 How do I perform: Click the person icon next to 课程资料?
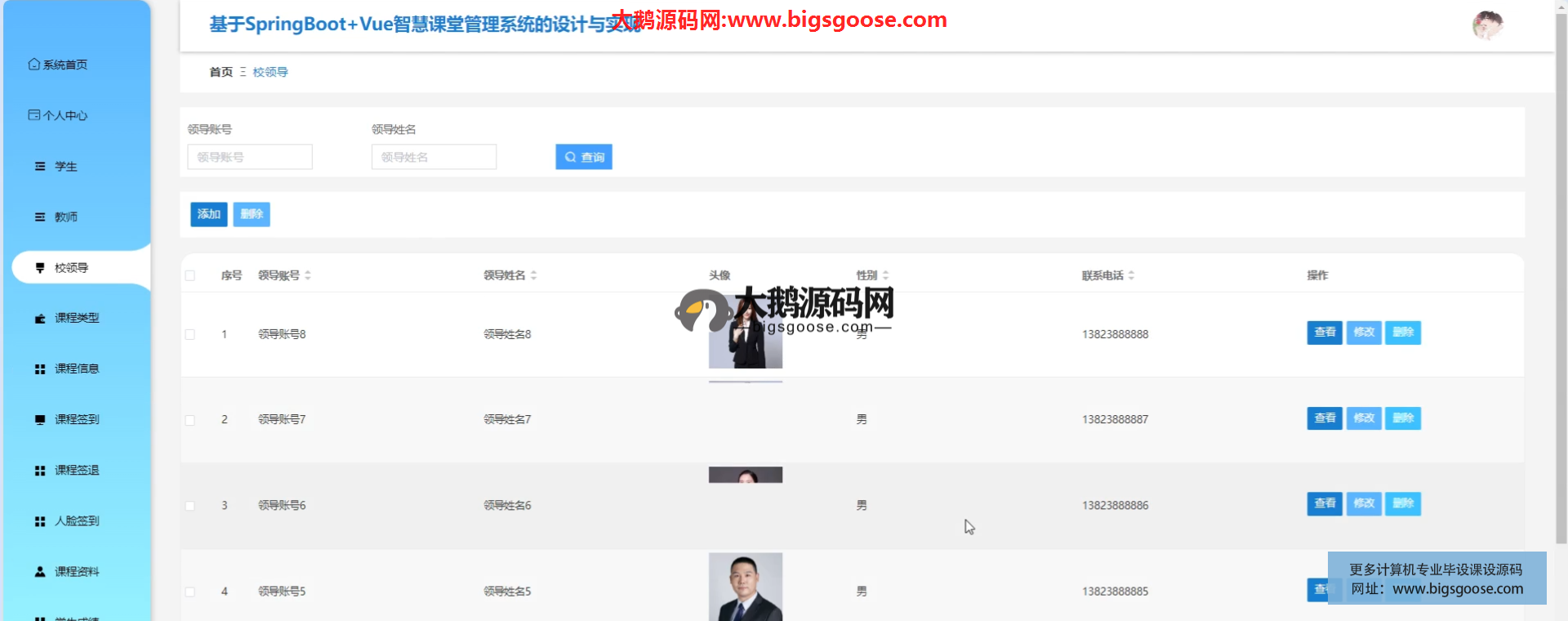40,572
